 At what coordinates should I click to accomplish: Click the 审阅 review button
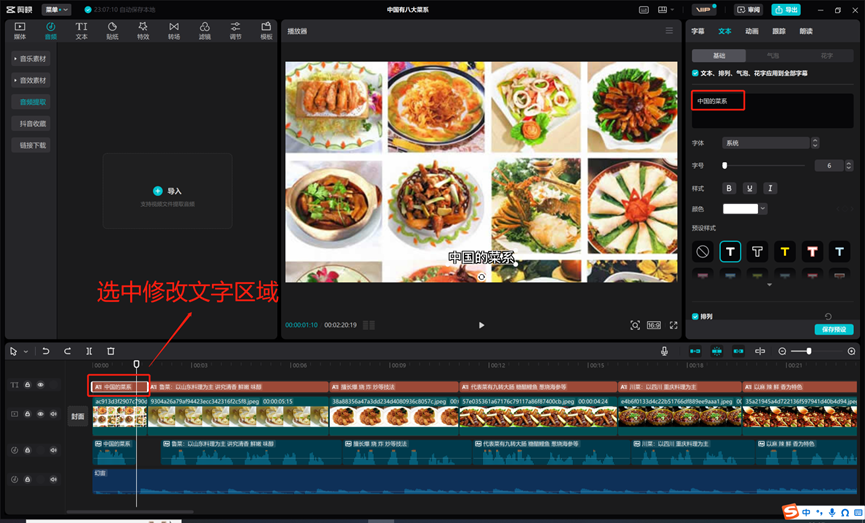point(748,10)
